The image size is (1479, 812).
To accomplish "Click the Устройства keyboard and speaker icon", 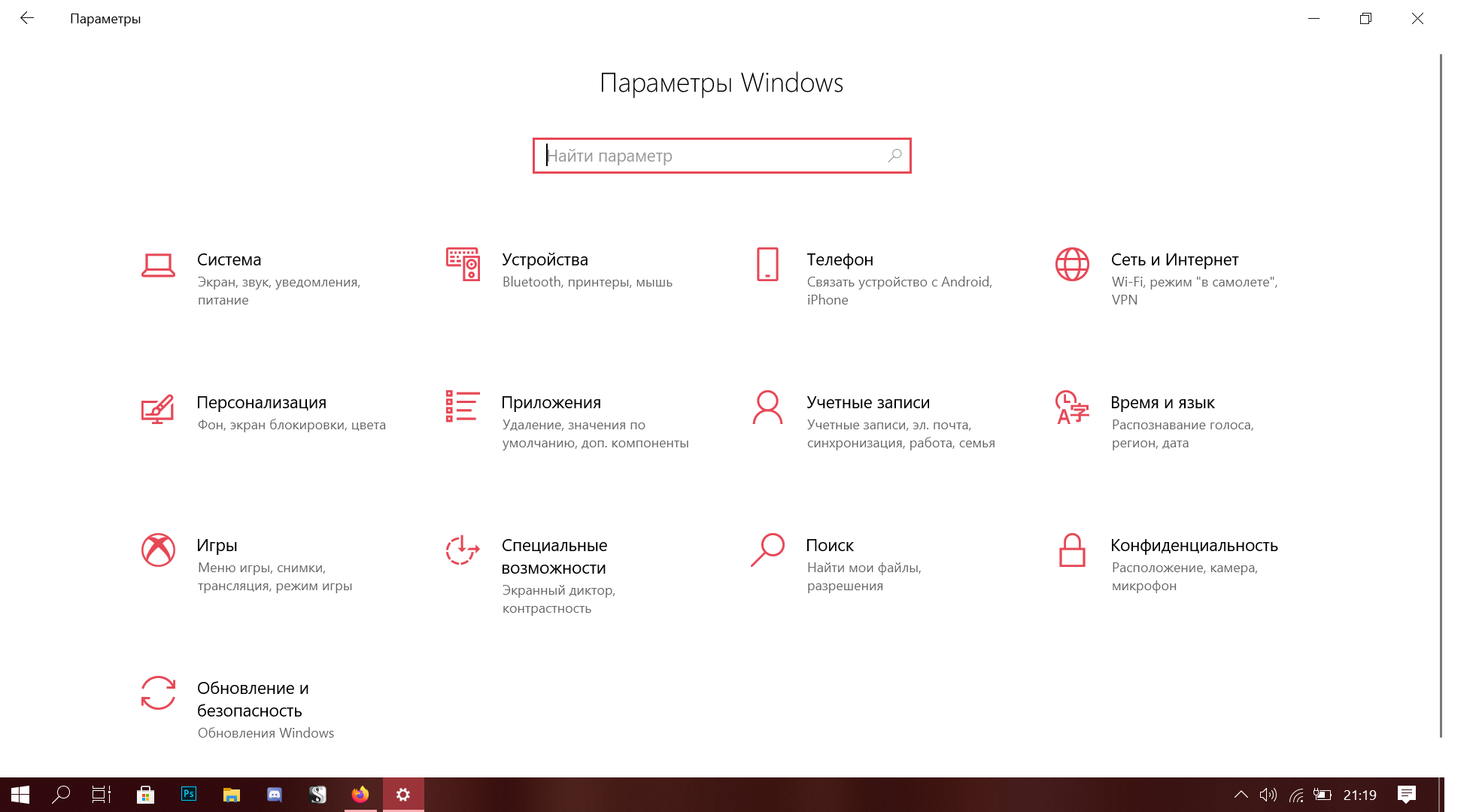I will pos(463,264).
